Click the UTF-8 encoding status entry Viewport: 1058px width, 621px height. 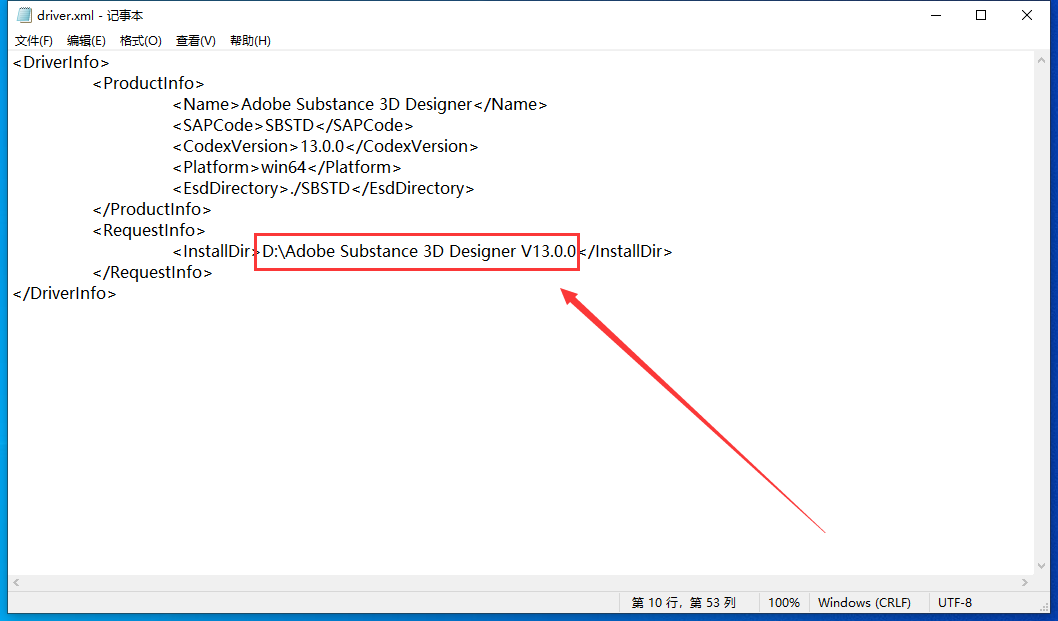pos(955,602)
